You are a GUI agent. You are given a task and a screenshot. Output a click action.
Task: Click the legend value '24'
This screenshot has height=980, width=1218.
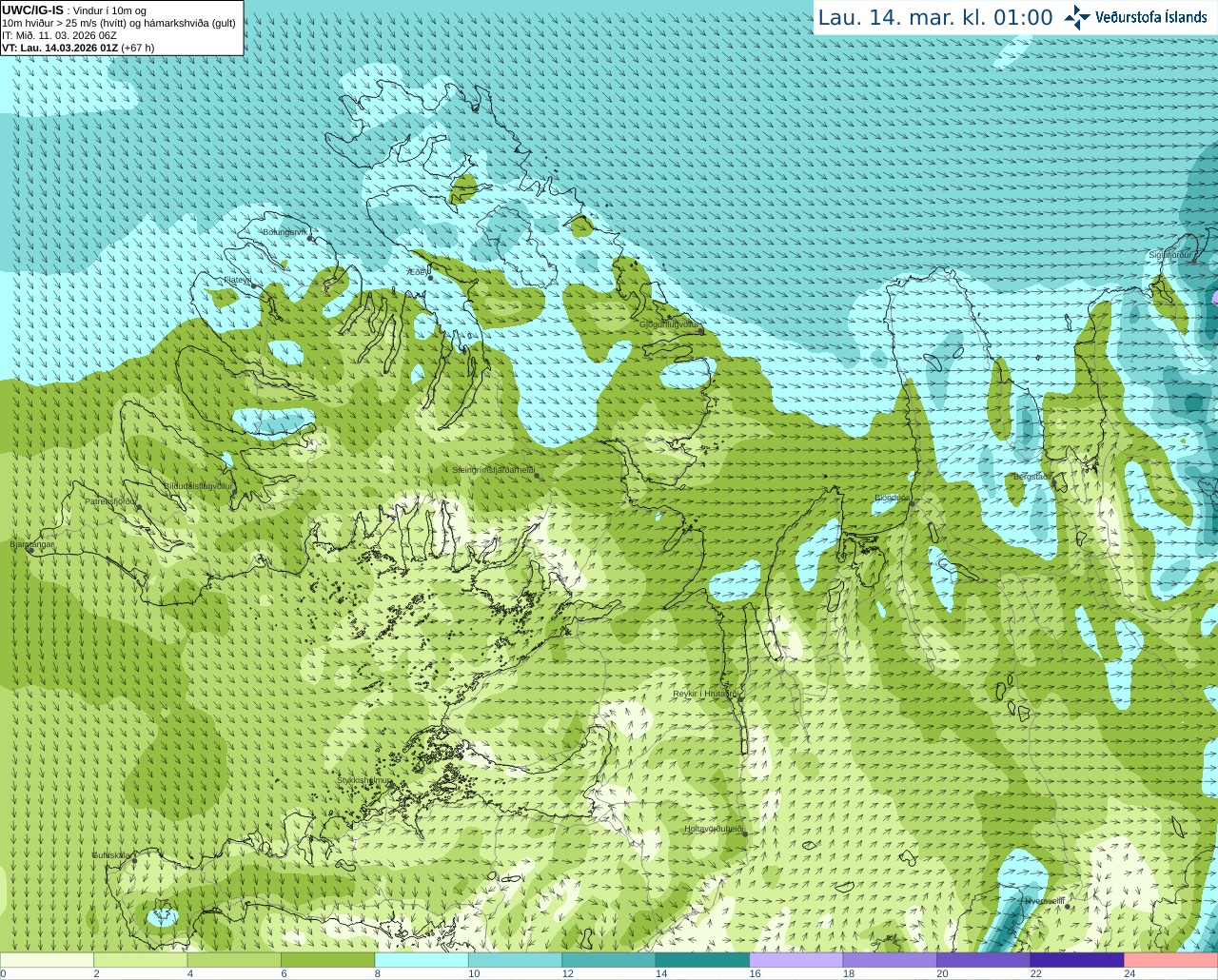tap(1130, 973)
